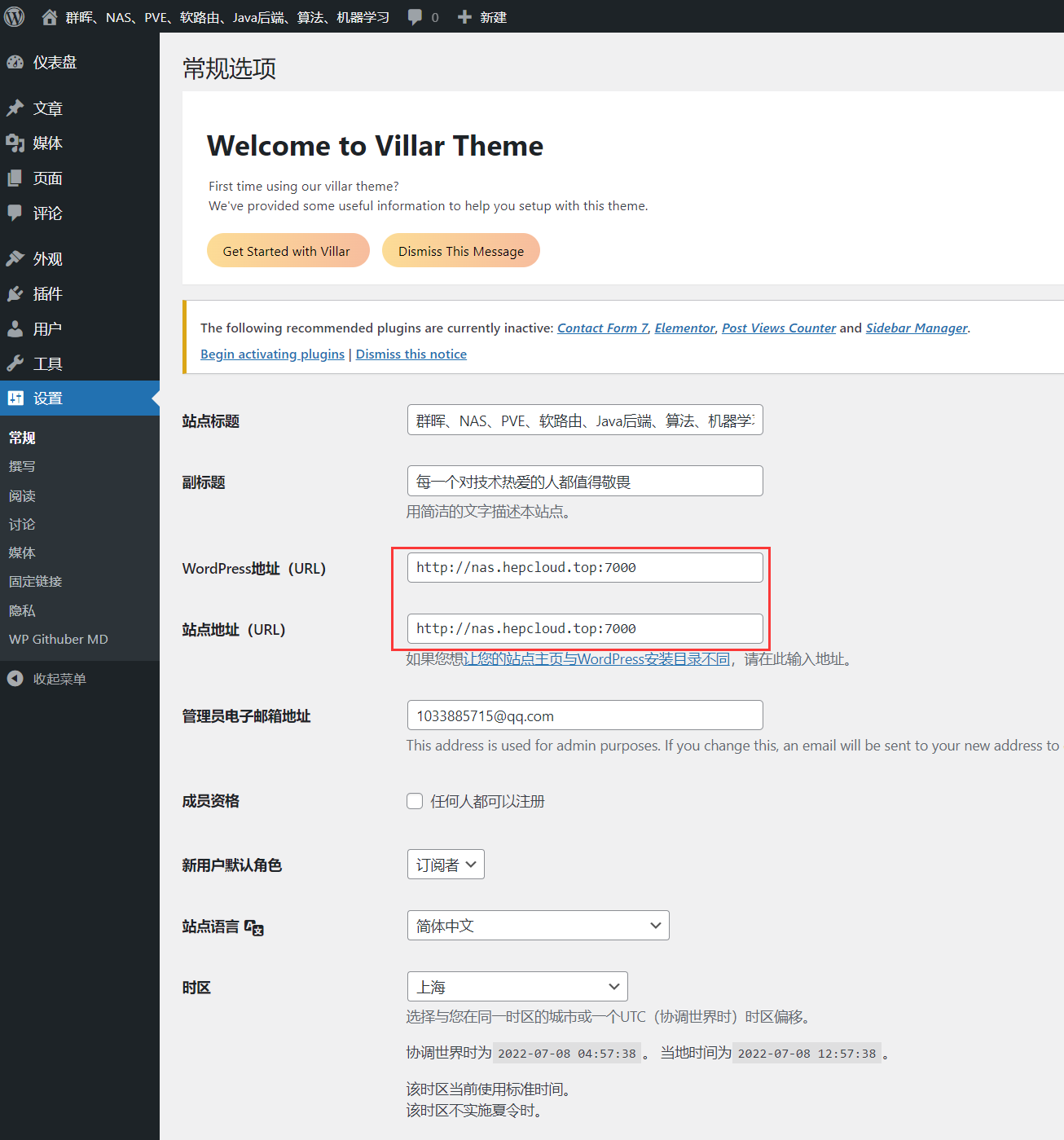Click the home icon in admin bar
Screen dimensions: 1064x1140
pyautogui.click(x=50, y=17)
